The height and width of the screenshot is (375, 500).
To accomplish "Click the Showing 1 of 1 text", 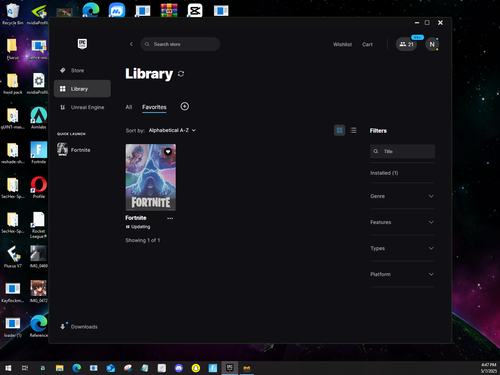I will [x=143, y=240].
